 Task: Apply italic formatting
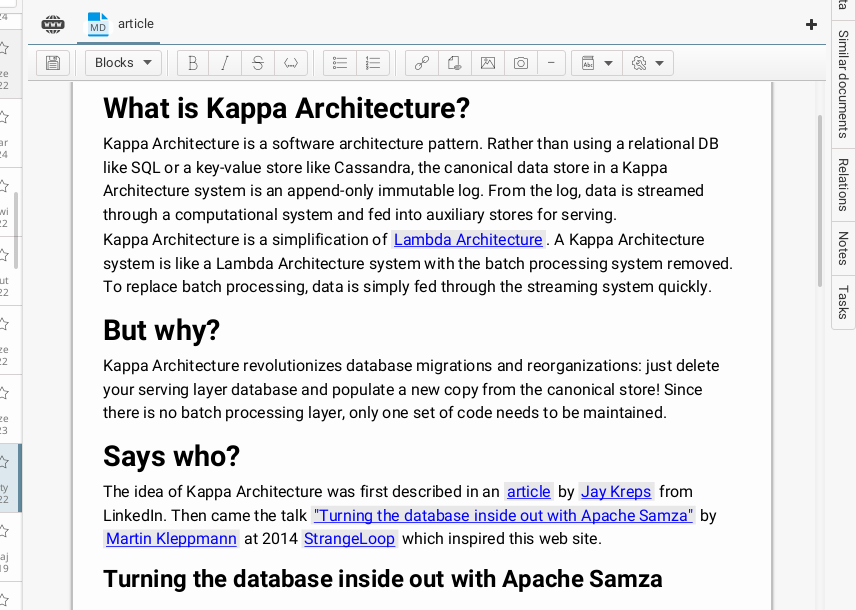tap(225, 63)
